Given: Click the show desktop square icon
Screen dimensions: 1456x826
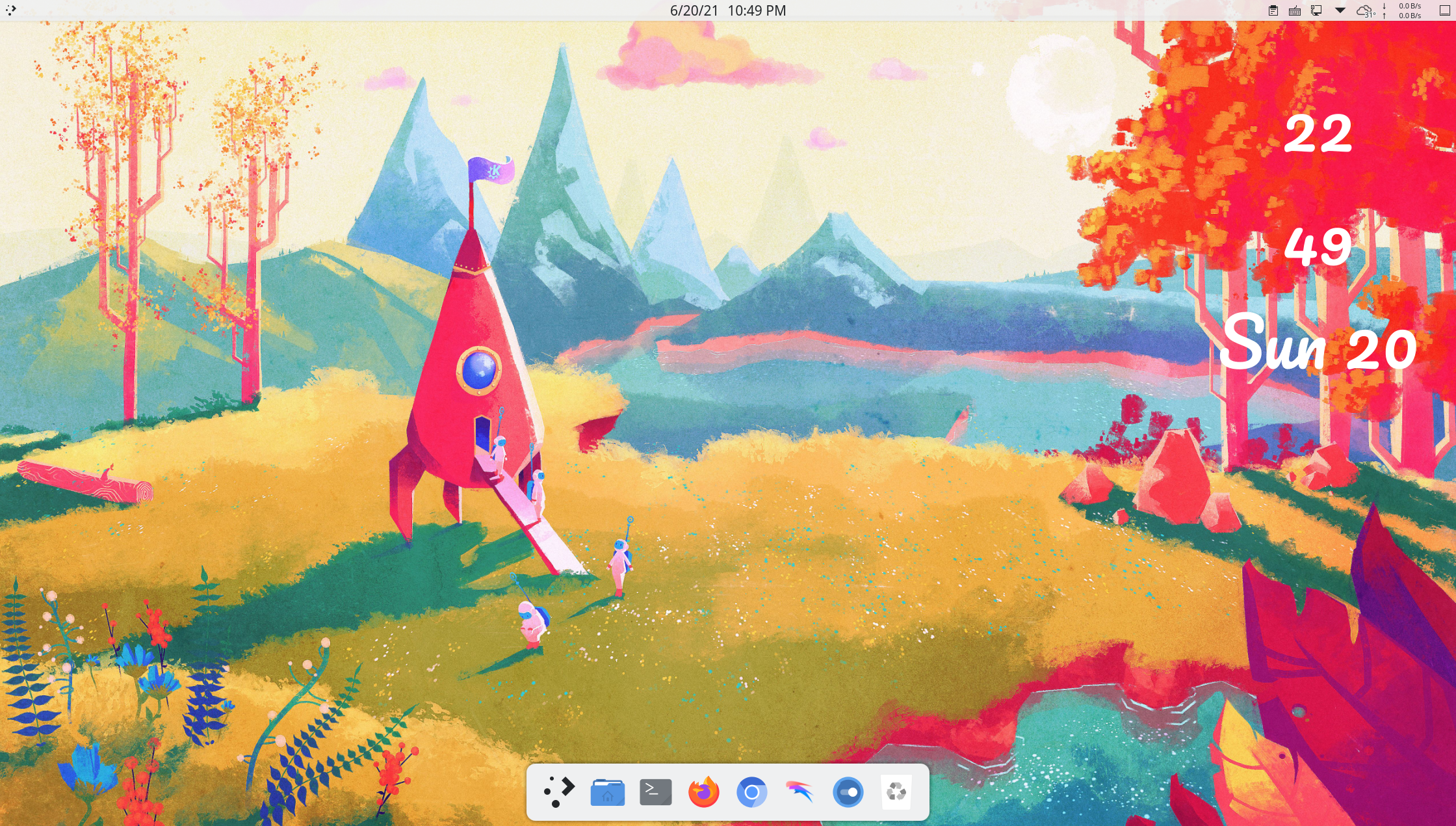Looking at the screenshot, I should tap(1444, 10).
